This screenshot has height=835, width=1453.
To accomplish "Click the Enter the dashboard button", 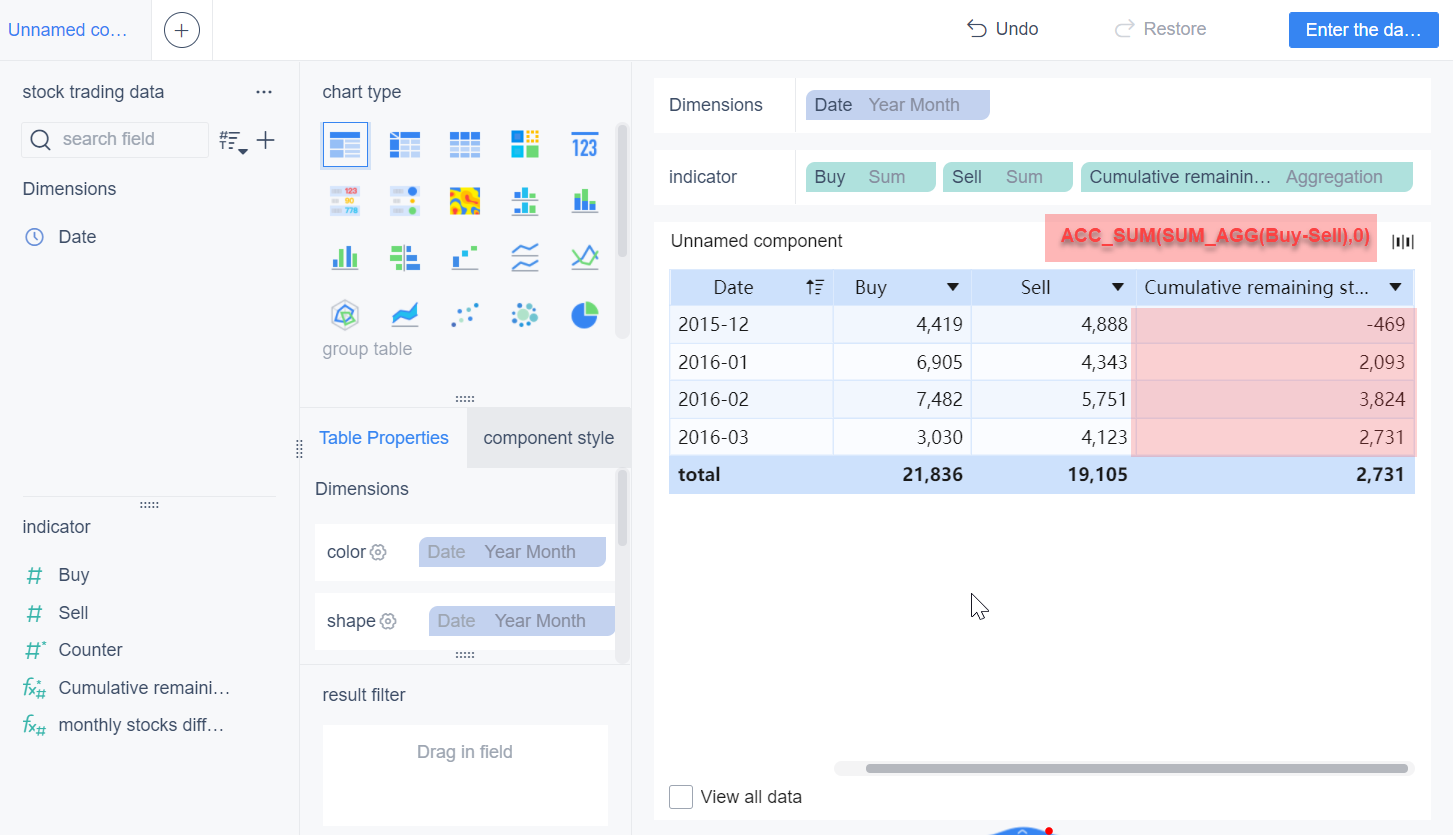I will point(1364,30).
